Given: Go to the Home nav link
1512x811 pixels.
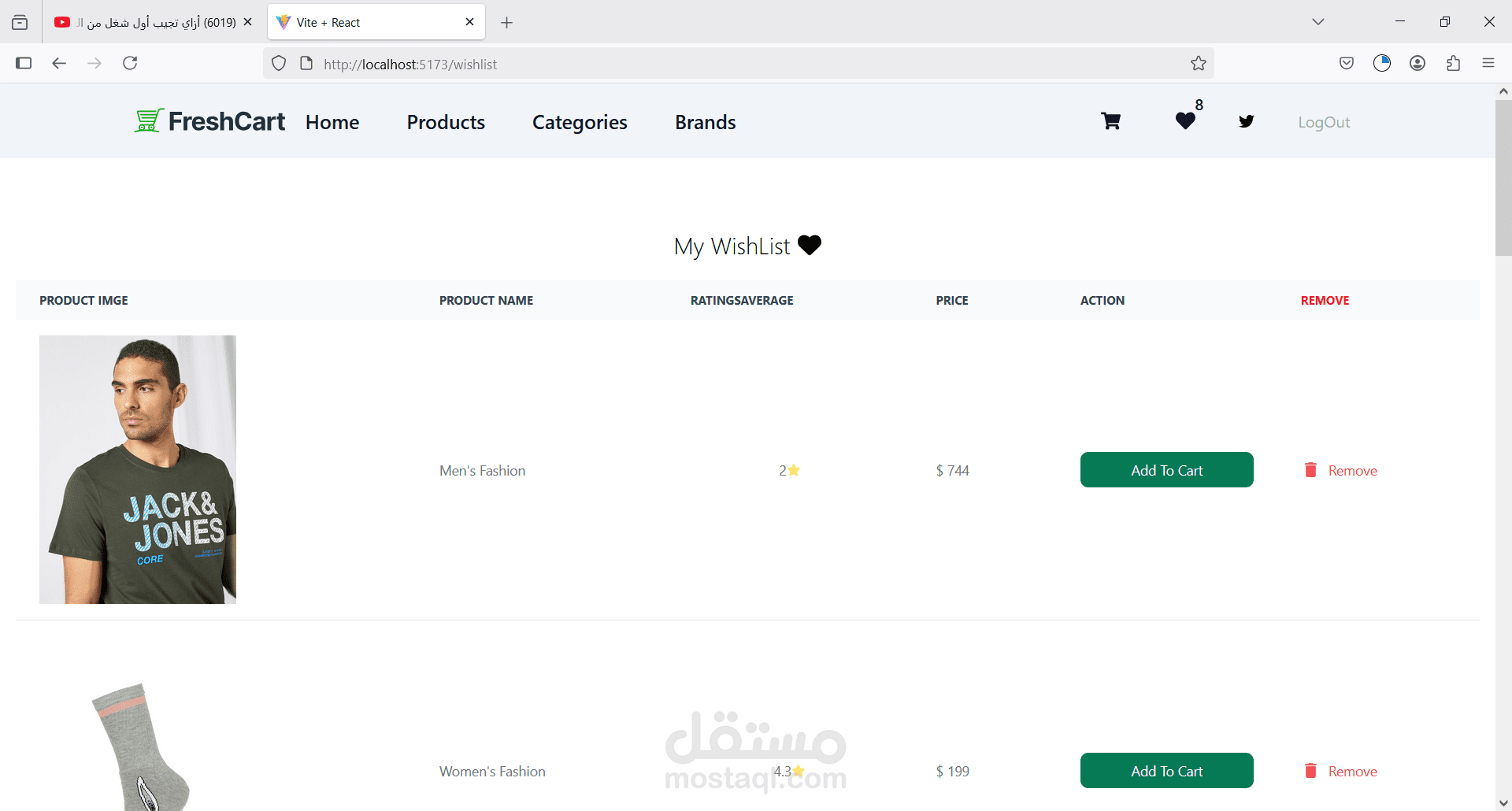Looking at the screenshot, I should pyautogui.click(x=332, y=122).
